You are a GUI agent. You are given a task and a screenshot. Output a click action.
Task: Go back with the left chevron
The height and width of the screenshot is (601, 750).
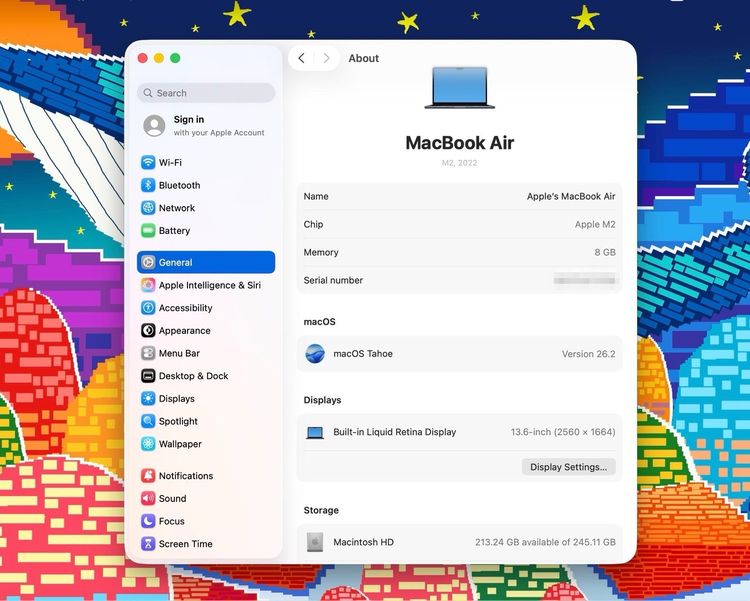click(301, 58)
